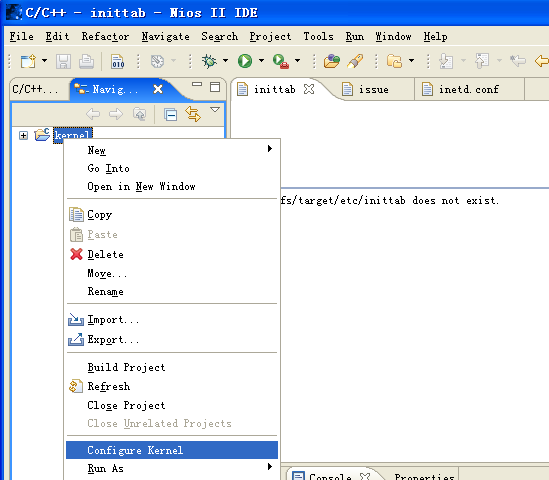Click the binary 010 build icon

(x=118, y=61)
